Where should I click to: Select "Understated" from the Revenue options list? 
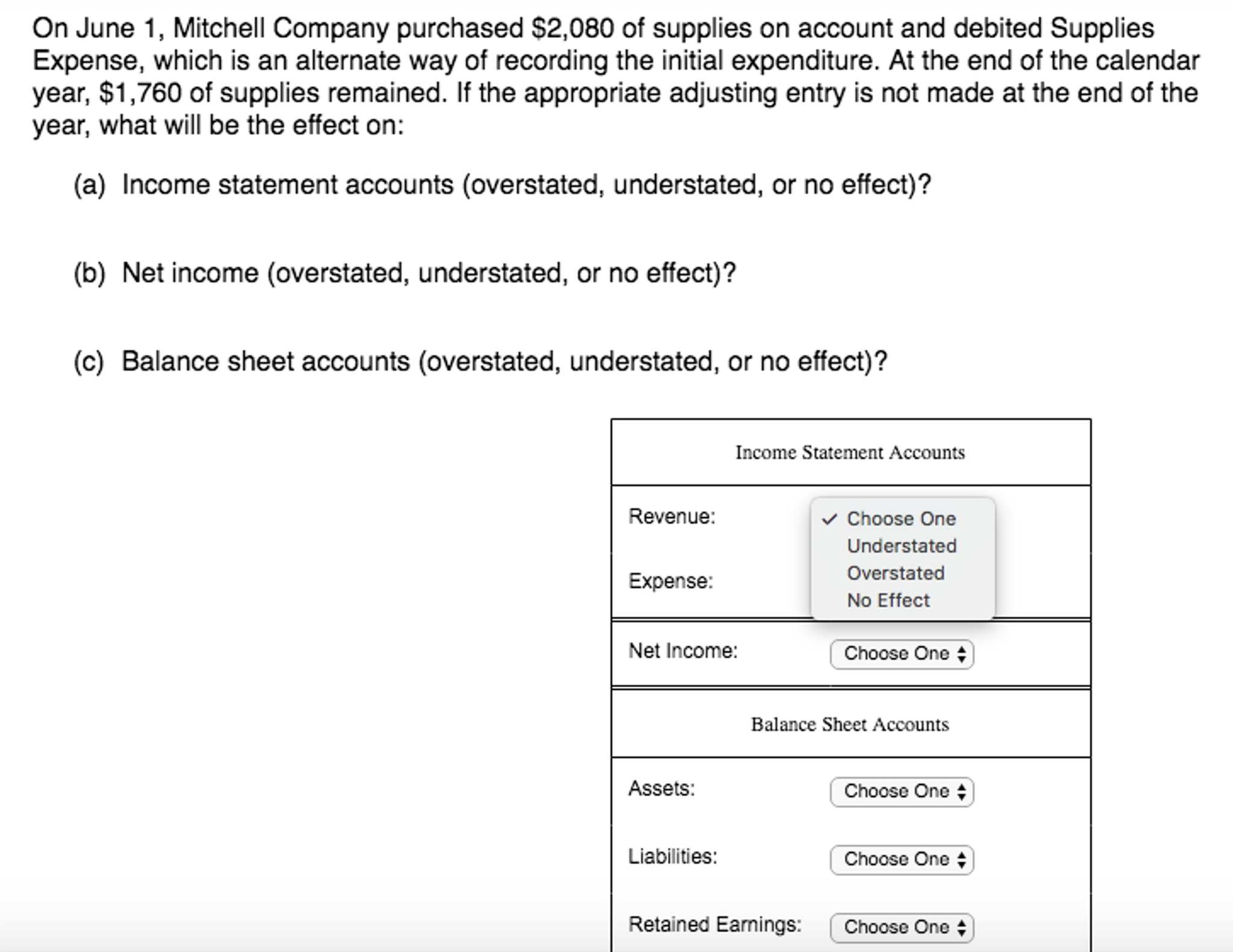pyautogui.click(x=901, y=546)
